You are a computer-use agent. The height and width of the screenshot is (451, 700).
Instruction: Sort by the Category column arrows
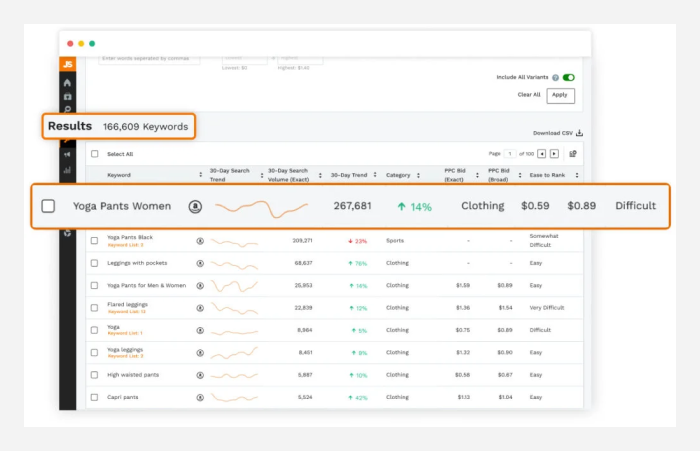tap(418, 175)
